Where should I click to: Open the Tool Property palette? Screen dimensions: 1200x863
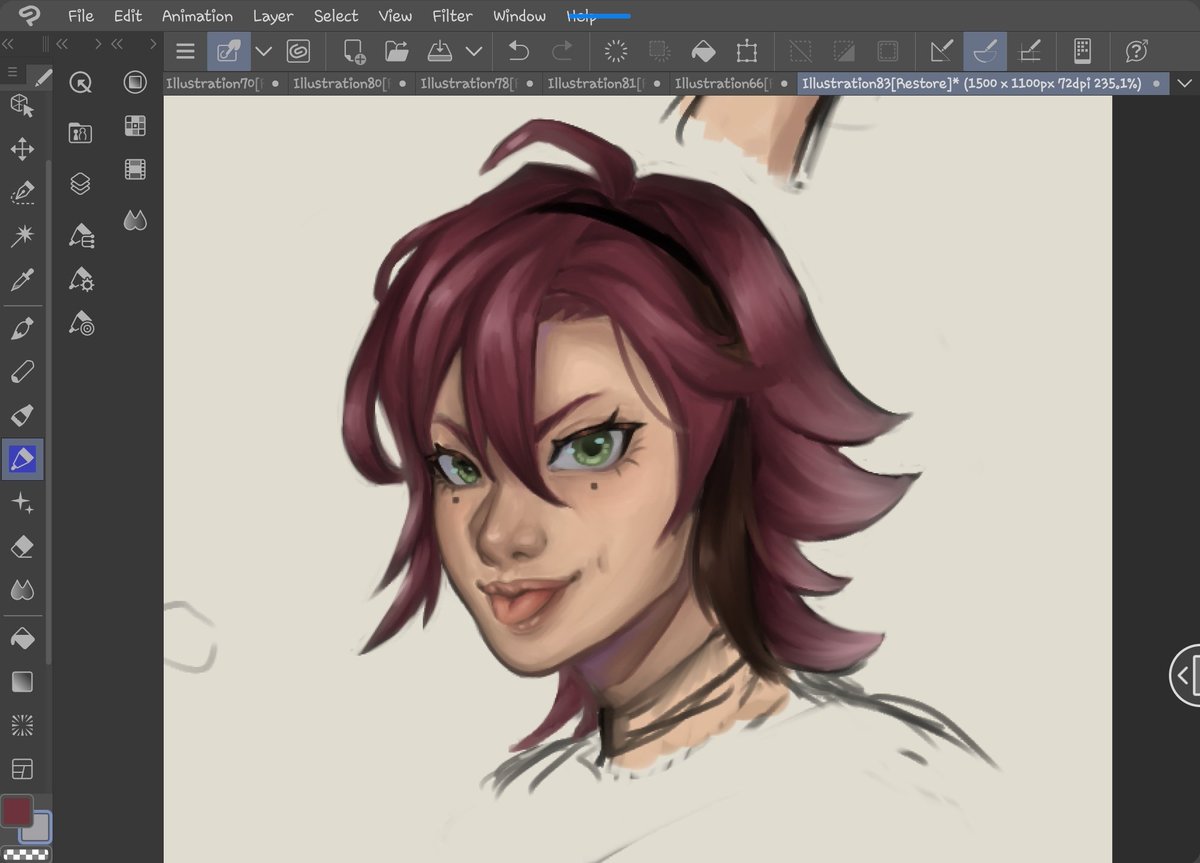[81, 280]
